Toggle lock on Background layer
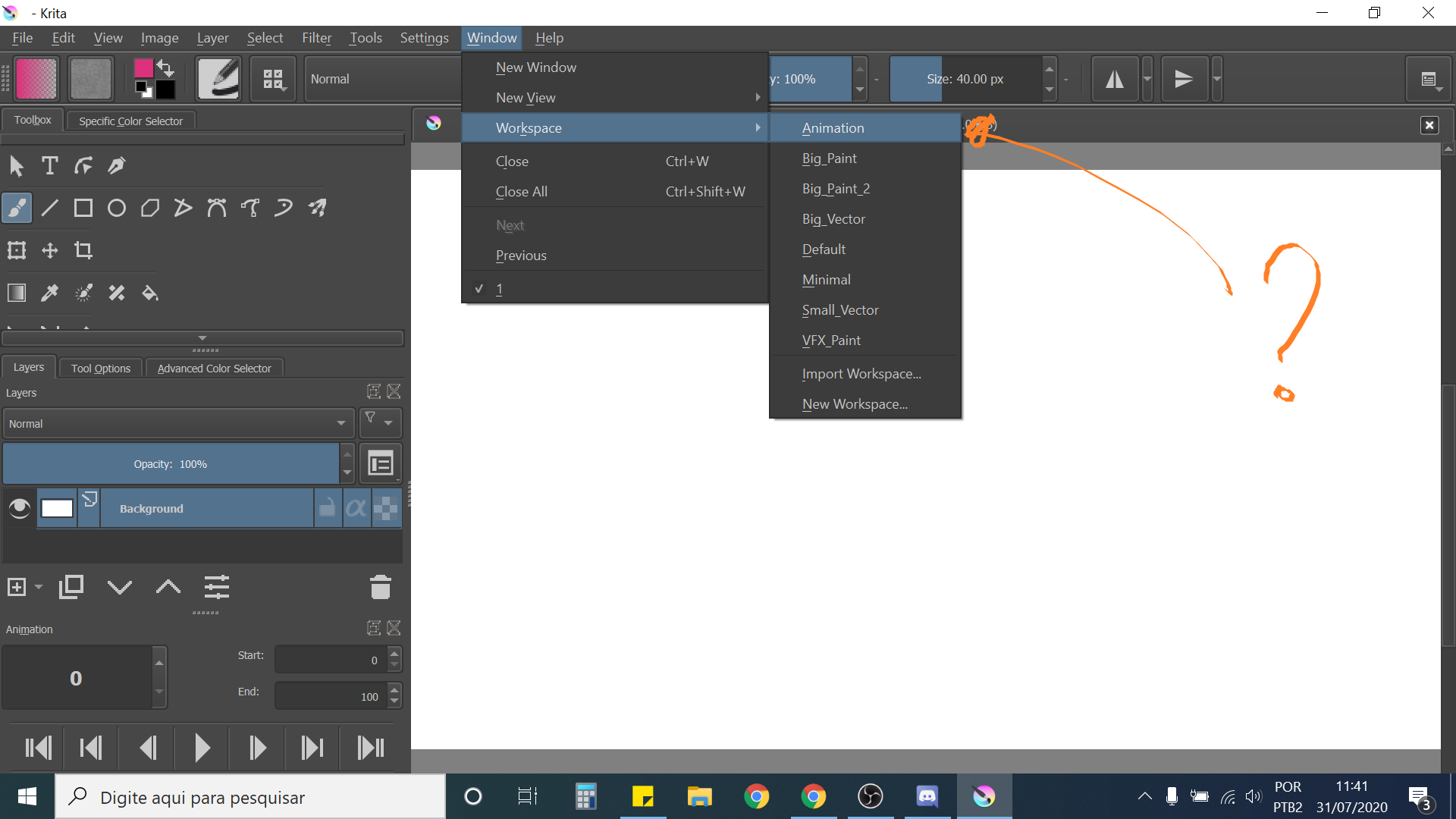This screenshot has width=1456, height=819. coord(327,508)
